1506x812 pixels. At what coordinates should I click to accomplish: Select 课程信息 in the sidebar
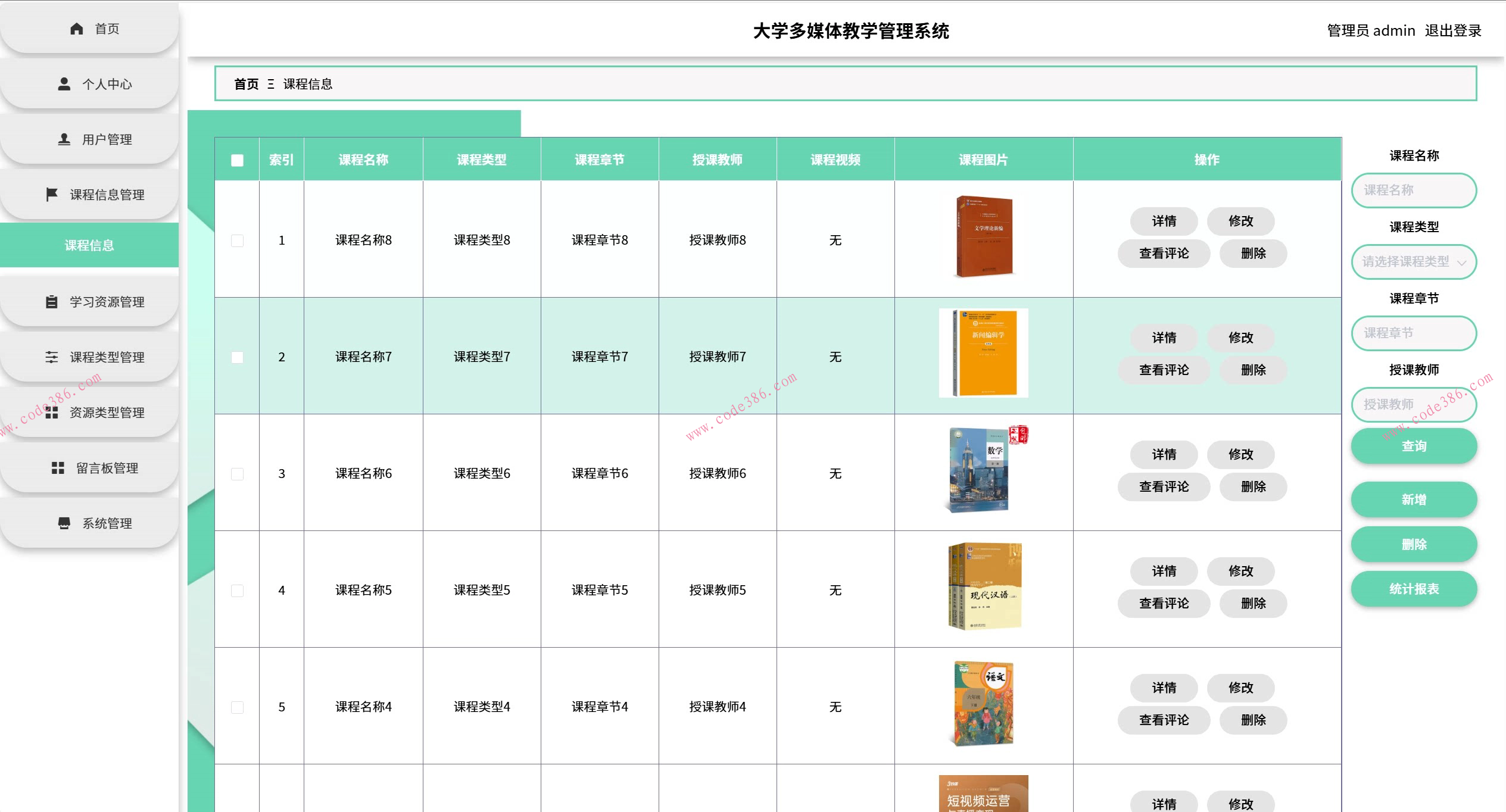click(89, 245)
